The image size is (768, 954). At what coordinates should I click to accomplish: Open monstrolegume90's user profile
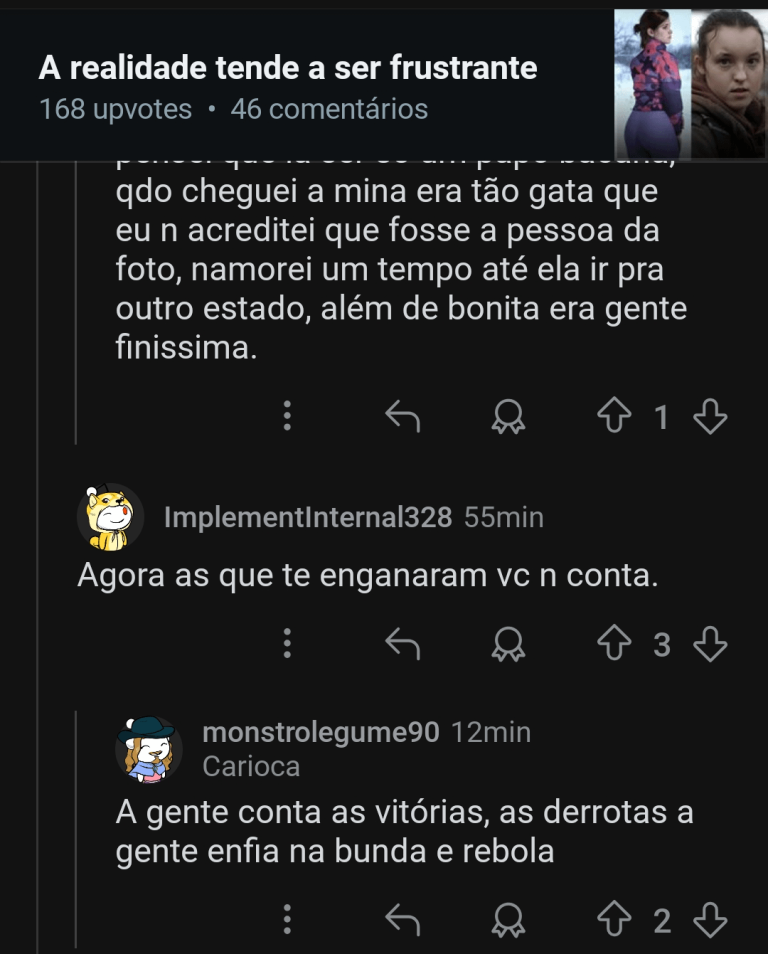(320, 733)
